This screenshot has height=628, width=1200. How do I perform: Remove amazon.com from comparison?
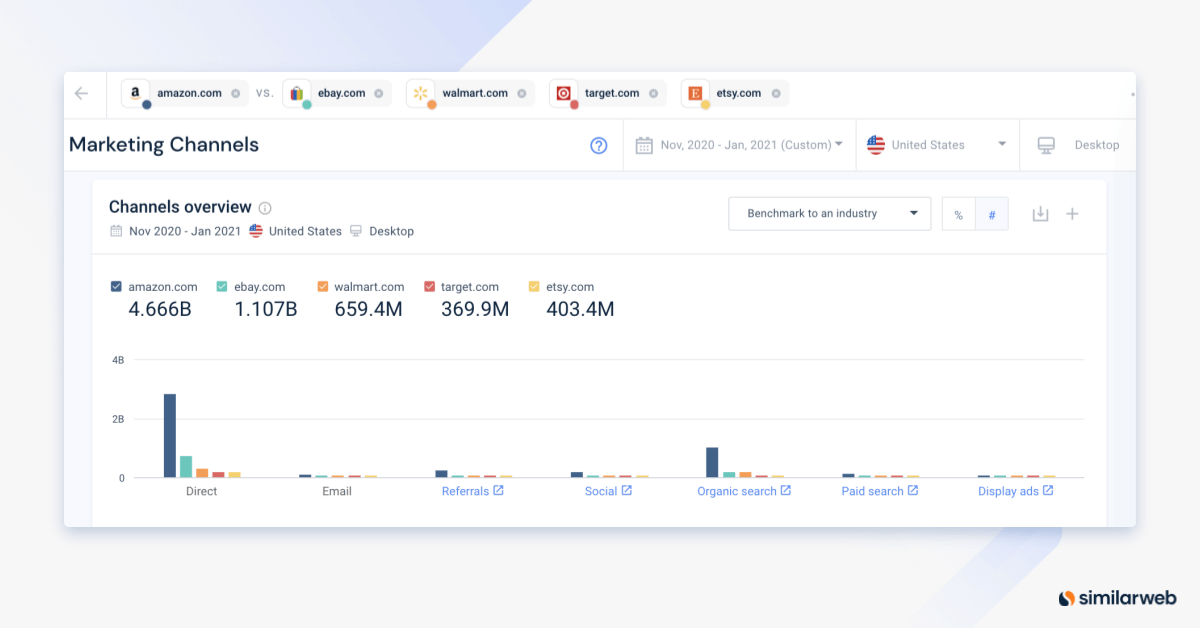pyautogui.click(x=235, y=93)
